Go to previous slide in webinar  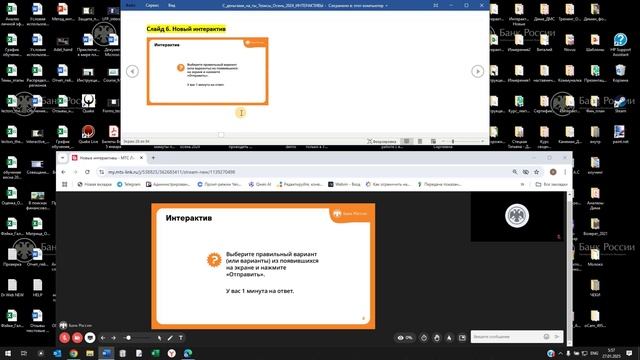103,338
